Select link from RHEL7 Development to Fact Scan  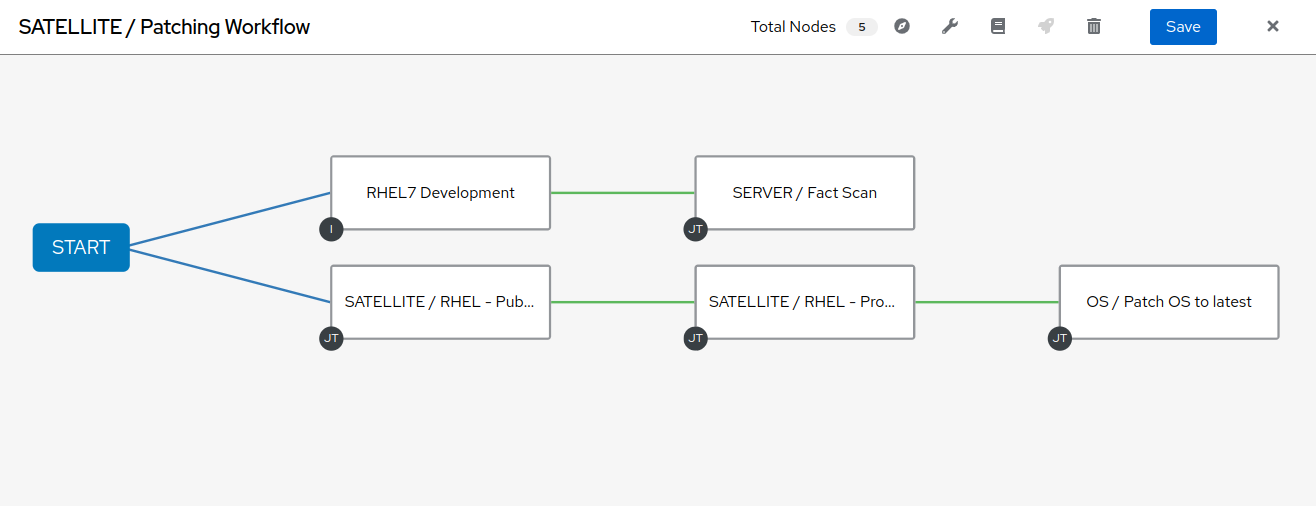623,192
